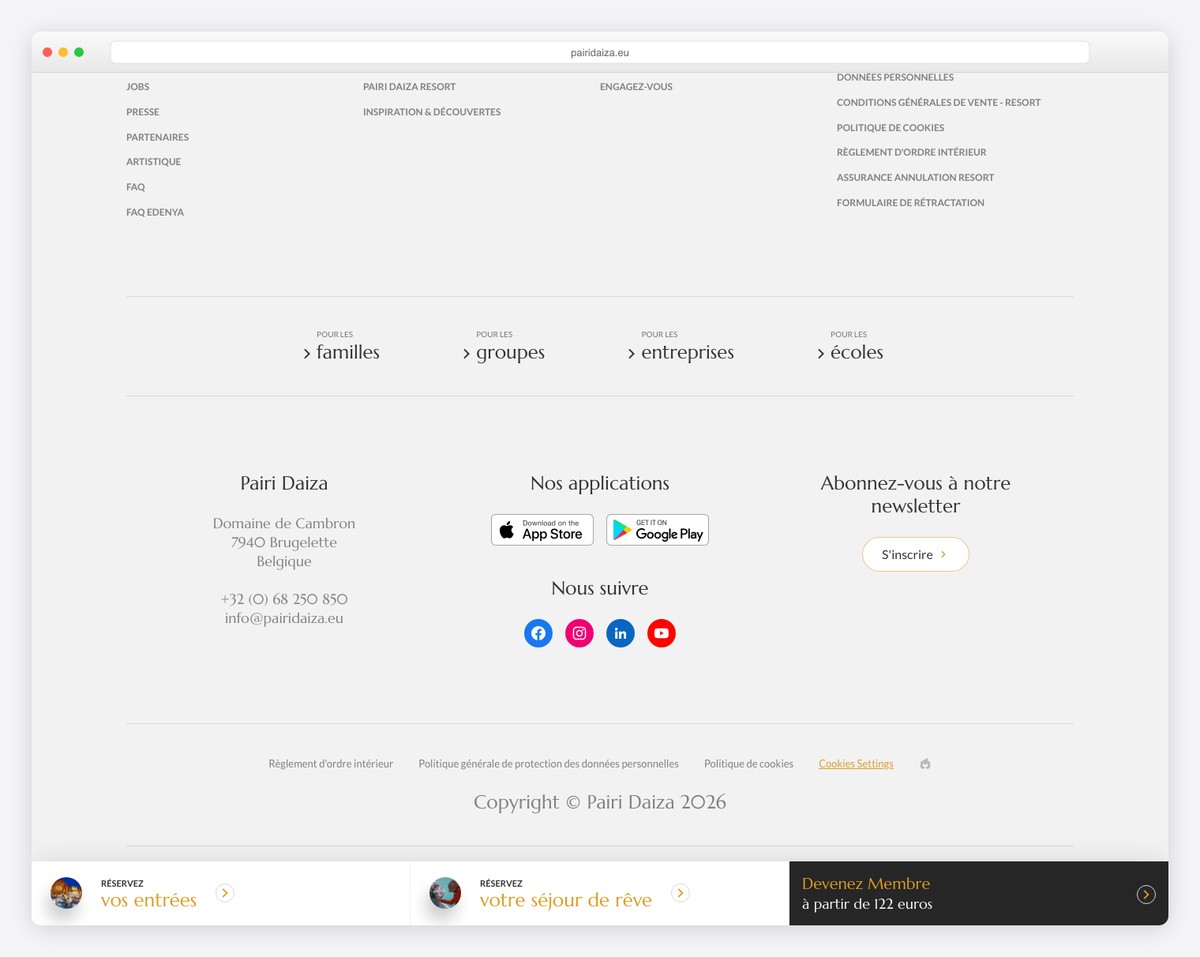The image size is (1200, 957).
Task: Expand the 'pour les groupes' link
Action: click(x=504, y=352)
